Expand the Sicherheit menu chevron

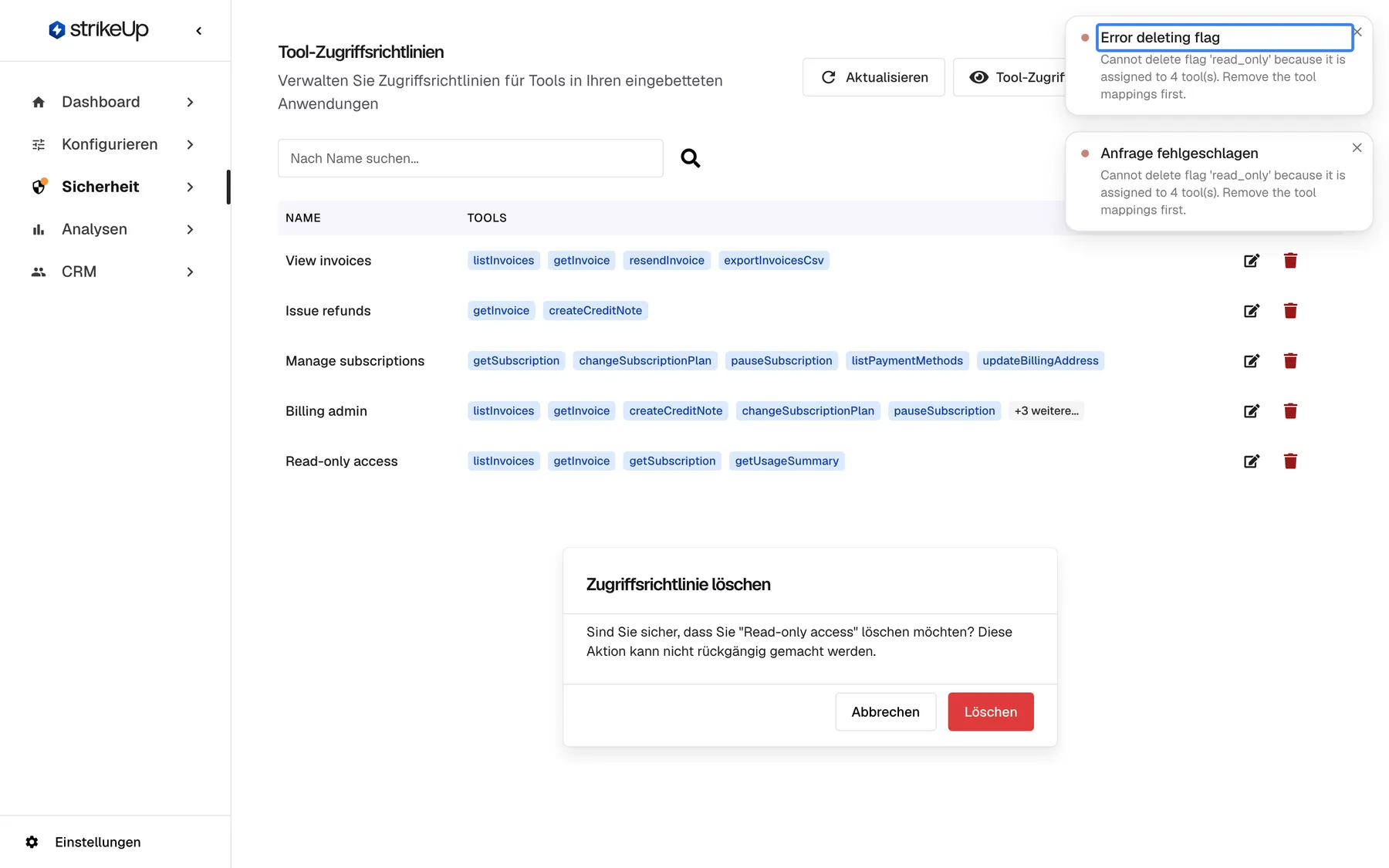(190, 187)
